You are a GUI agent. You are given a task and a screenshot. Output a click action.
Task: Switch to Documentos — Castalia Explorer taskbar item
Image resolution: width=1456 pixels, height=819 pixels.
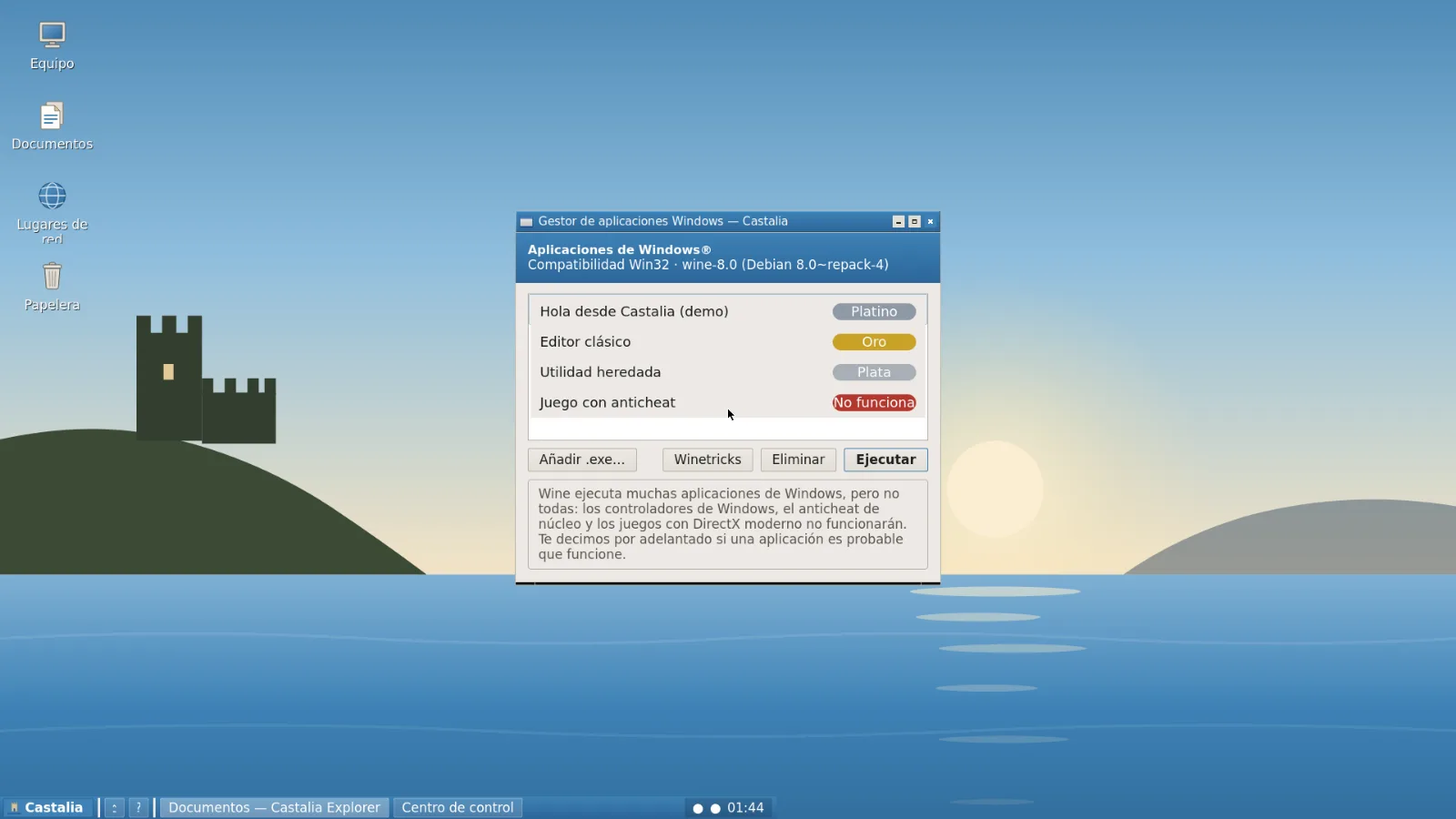[x=274, y=807]
